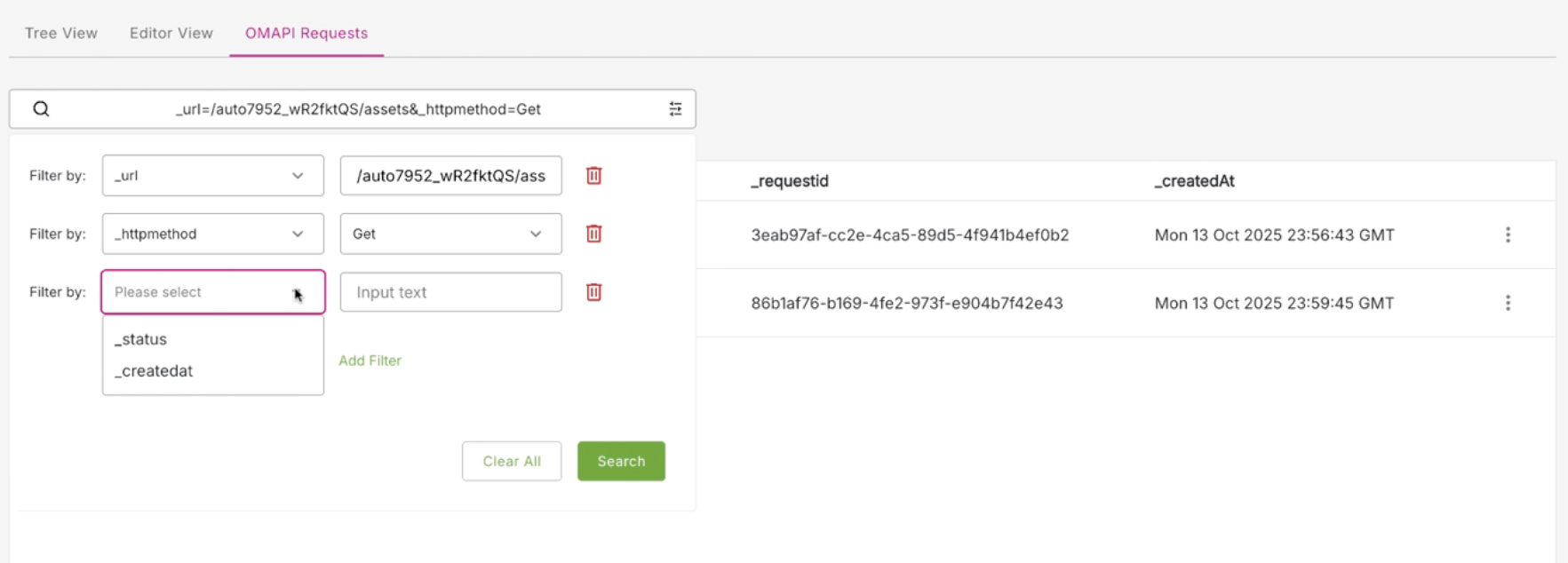Click the Clear All button
The width and height of the screenshot is (1568, 563).
click(x=512, y=461)
